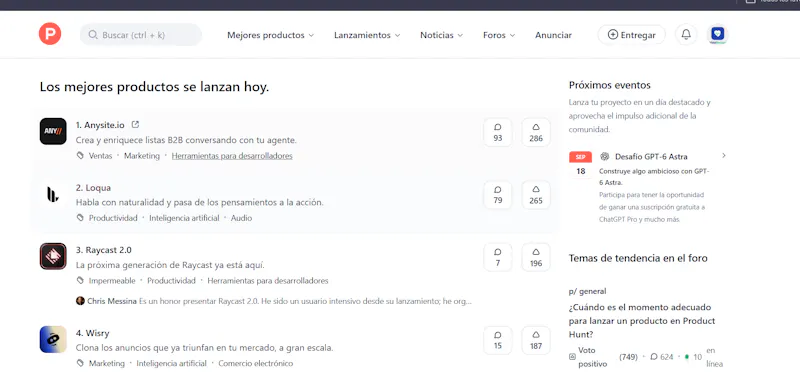This screenshot has width=800, height=388.
Task: Select the Marketing tag on Anysite.io
Action: coord(142,156)
